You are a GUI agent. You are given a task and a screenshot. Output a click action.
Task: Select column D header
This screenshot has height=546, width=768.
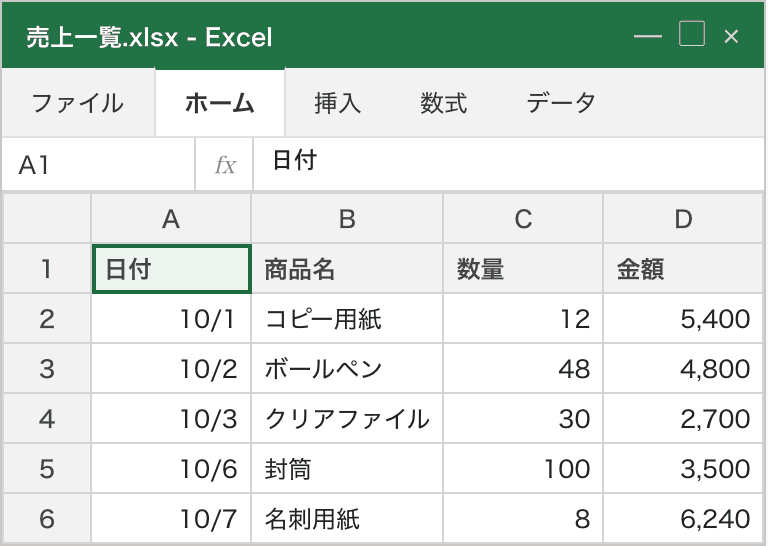(683, 218)
